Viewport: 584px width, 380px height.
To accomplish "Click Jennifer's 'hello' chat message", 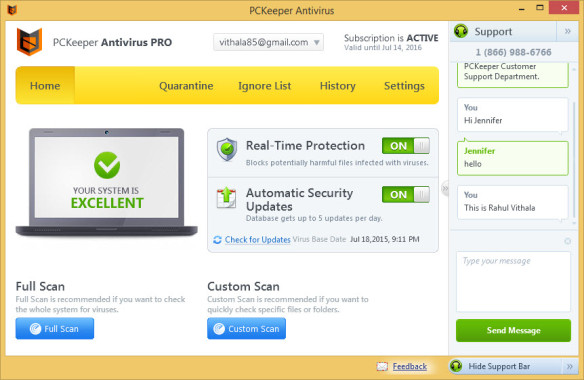I will pos(512,158).
